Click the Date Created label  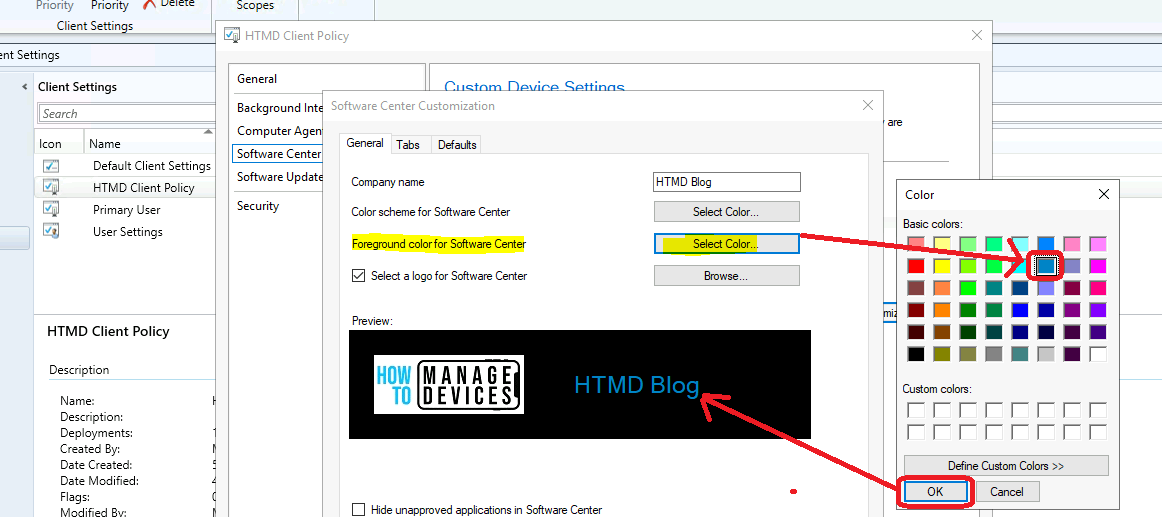click(96, 464)
